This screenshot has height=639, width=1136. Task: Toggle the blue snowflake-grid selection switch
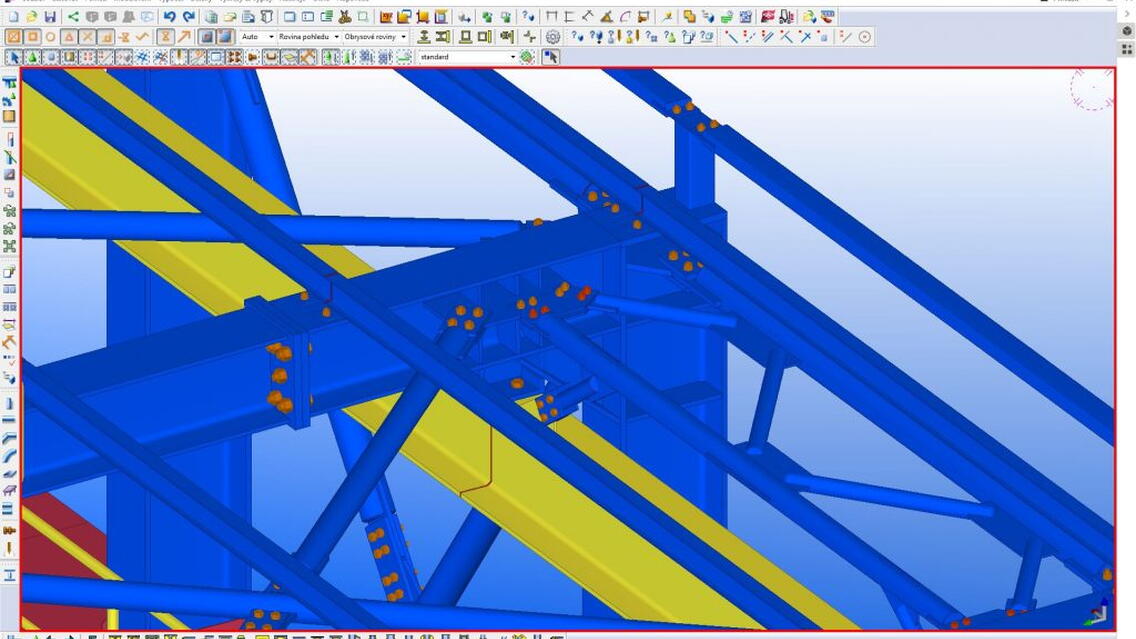[x=143, y=57]
